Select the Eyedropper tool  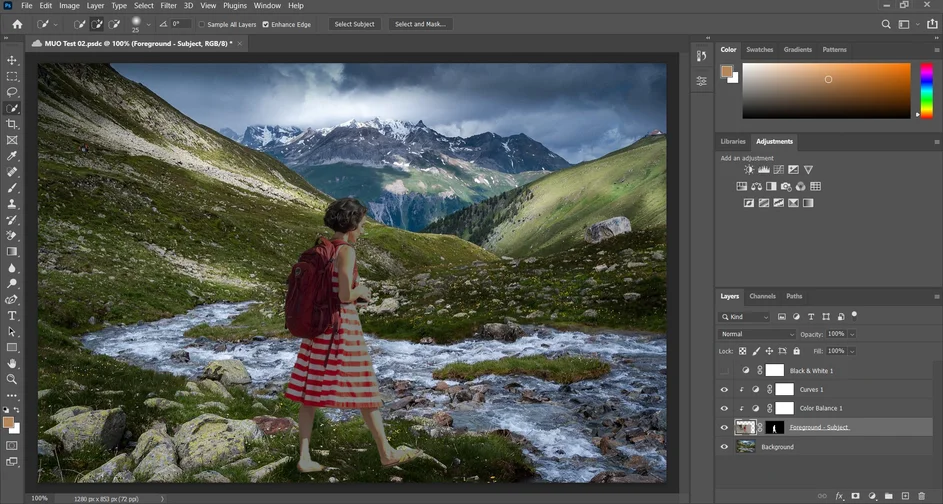12,156
